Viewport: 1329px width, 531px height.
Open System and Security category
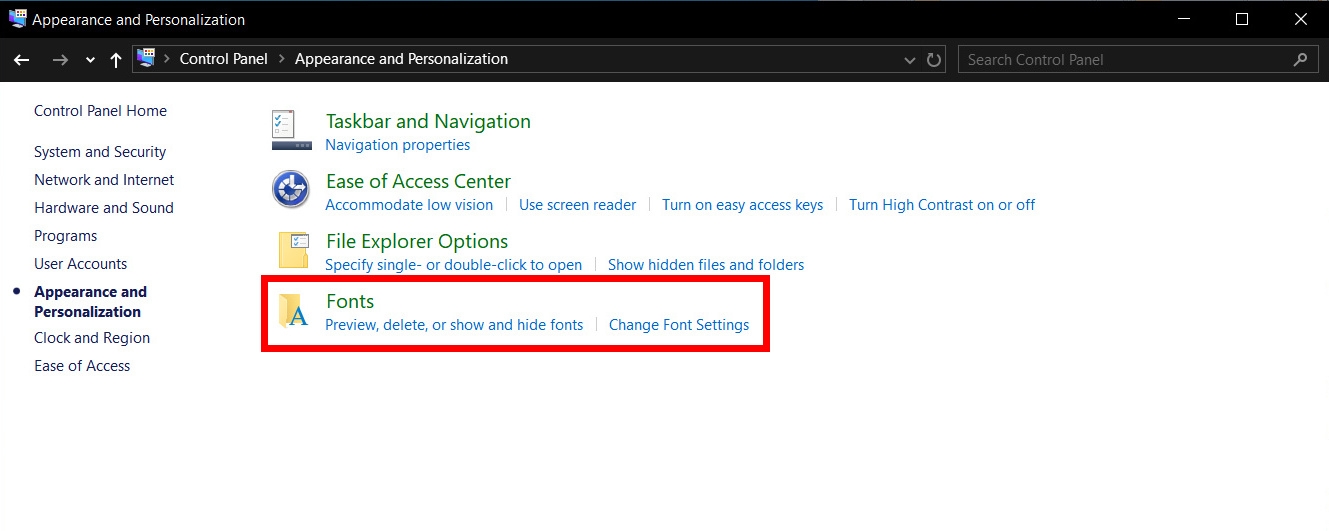coord(100,152)
